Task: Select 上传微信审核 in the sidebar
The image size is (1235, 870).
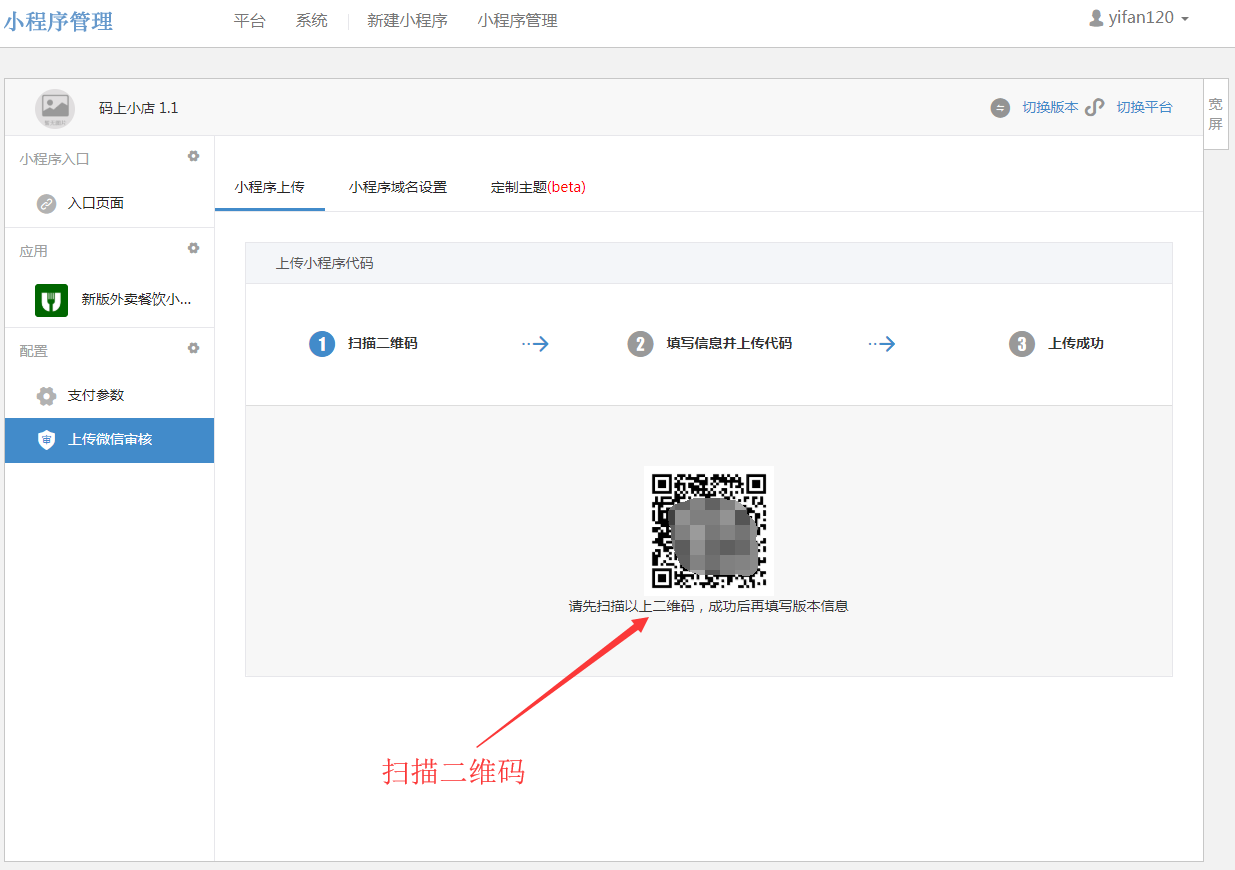Action: [x=109, y=440]
